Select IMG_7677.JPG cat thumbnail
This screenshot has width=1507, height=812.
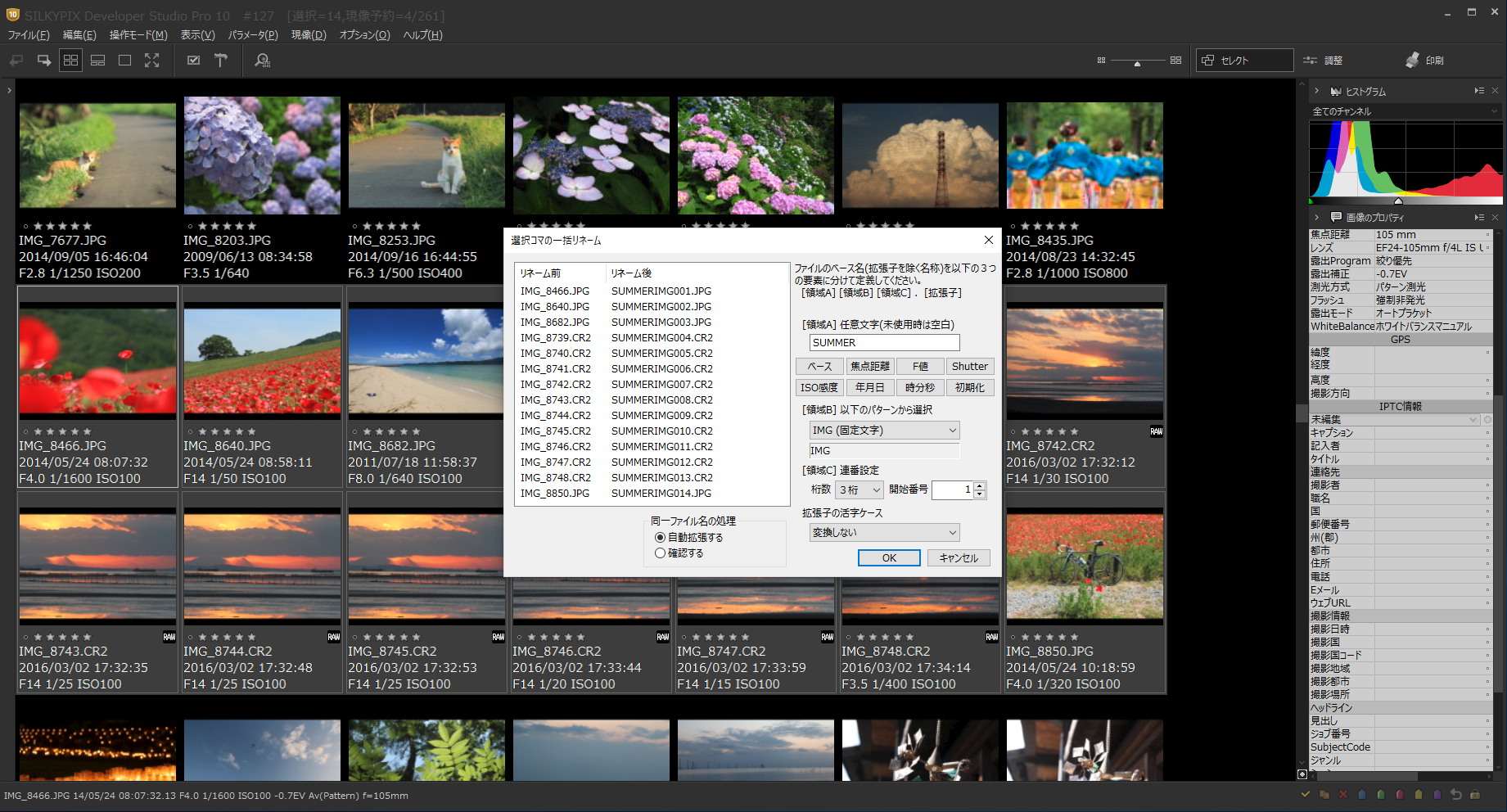click(97, 156)
